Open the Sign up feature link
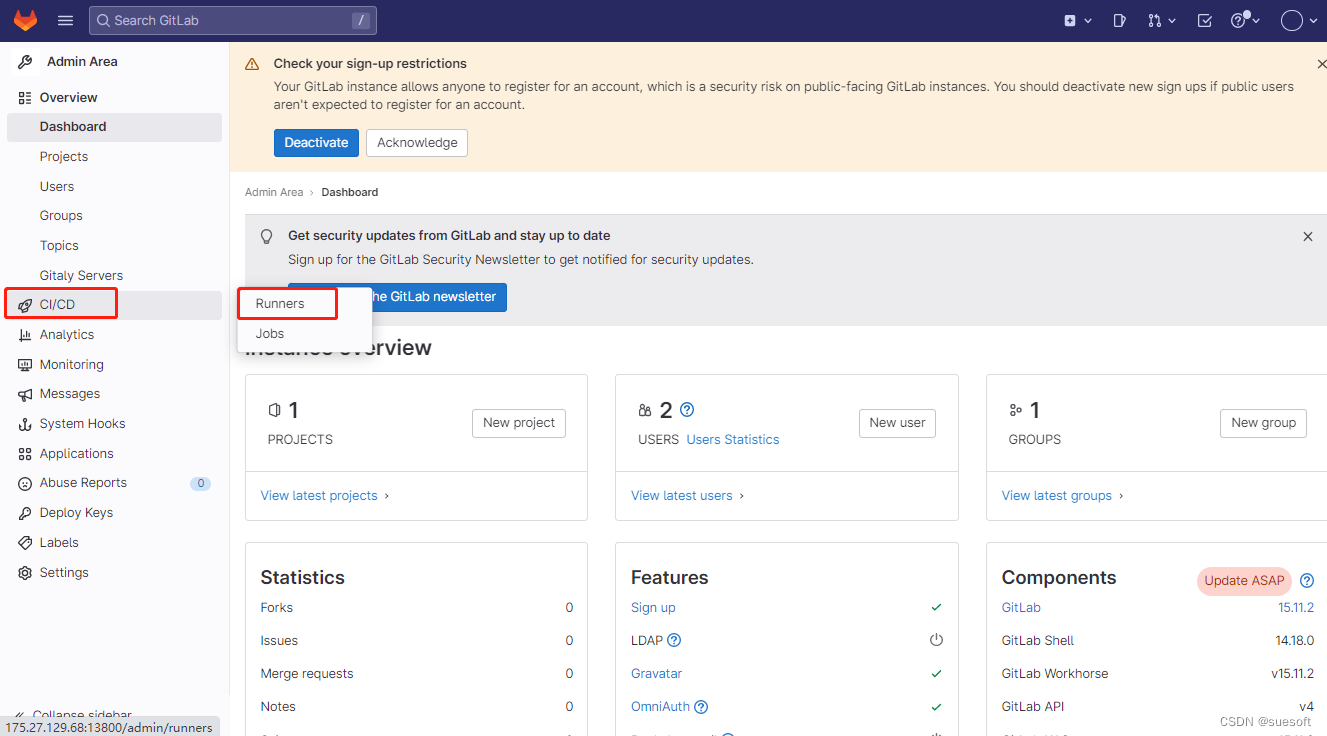Viewport: 1327px width, 736px height. click(x=653, y=608)
